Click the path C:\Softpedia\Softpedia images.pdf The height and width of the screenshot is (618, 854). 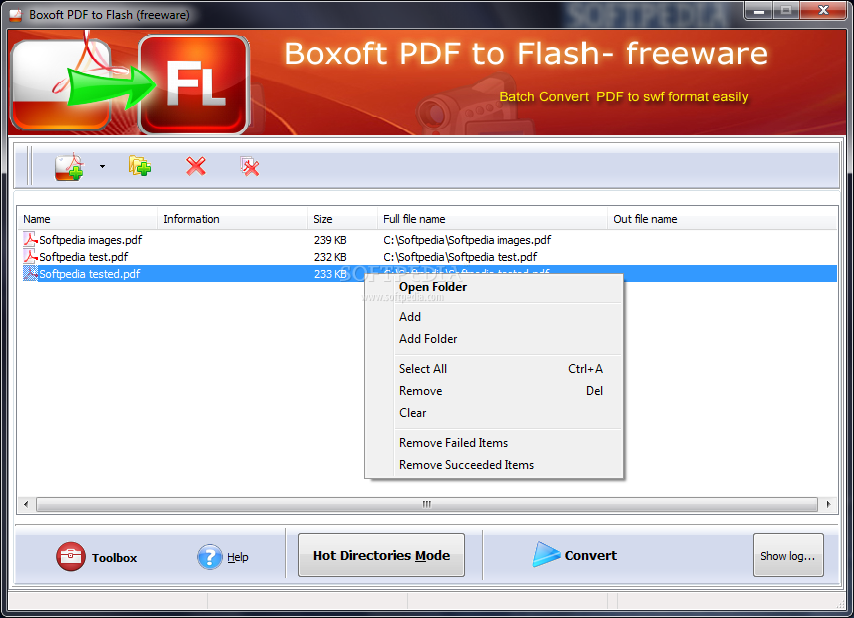[x=467, y=240]
